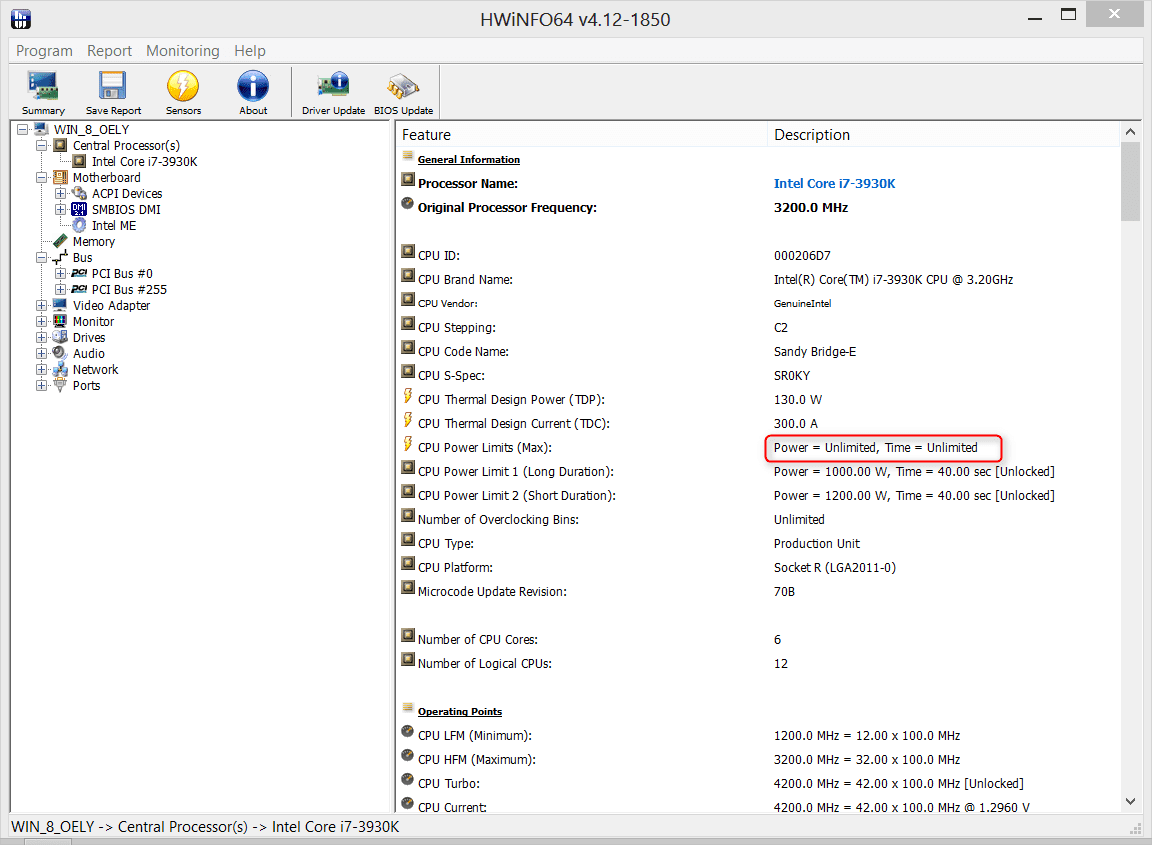1152x845 pixels.
Task: Expand the PCI Bus #255 node
Action: coord(61,290)
